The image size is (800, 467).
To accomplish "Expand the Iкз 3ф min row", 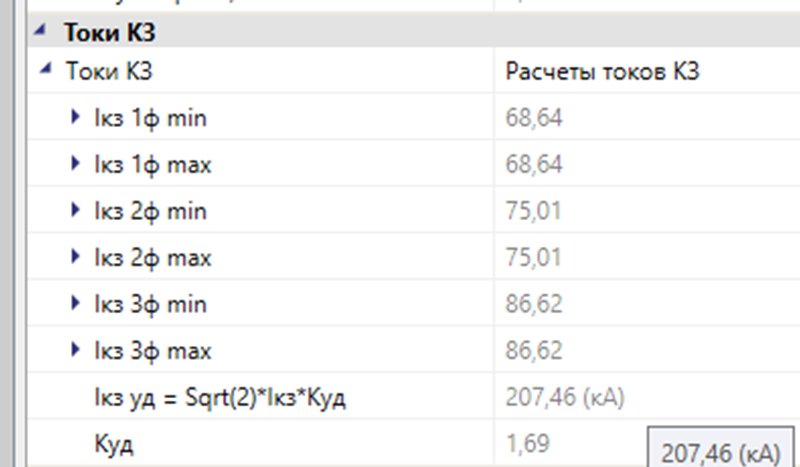I will click(75, 304).
